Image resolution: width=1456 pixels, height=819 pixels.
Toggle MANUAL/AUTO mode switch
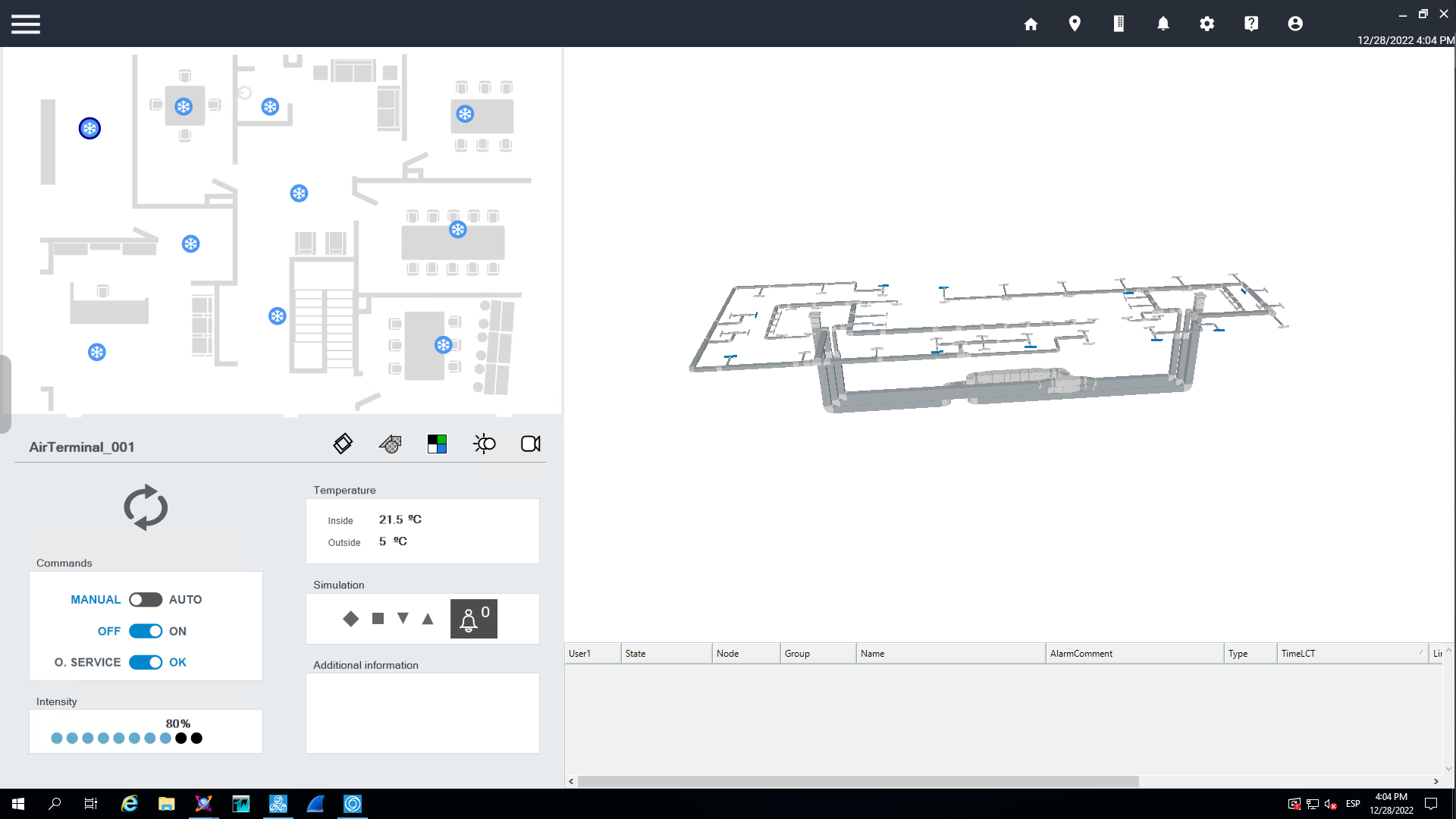pyautogui.click(x=145, y=600)
